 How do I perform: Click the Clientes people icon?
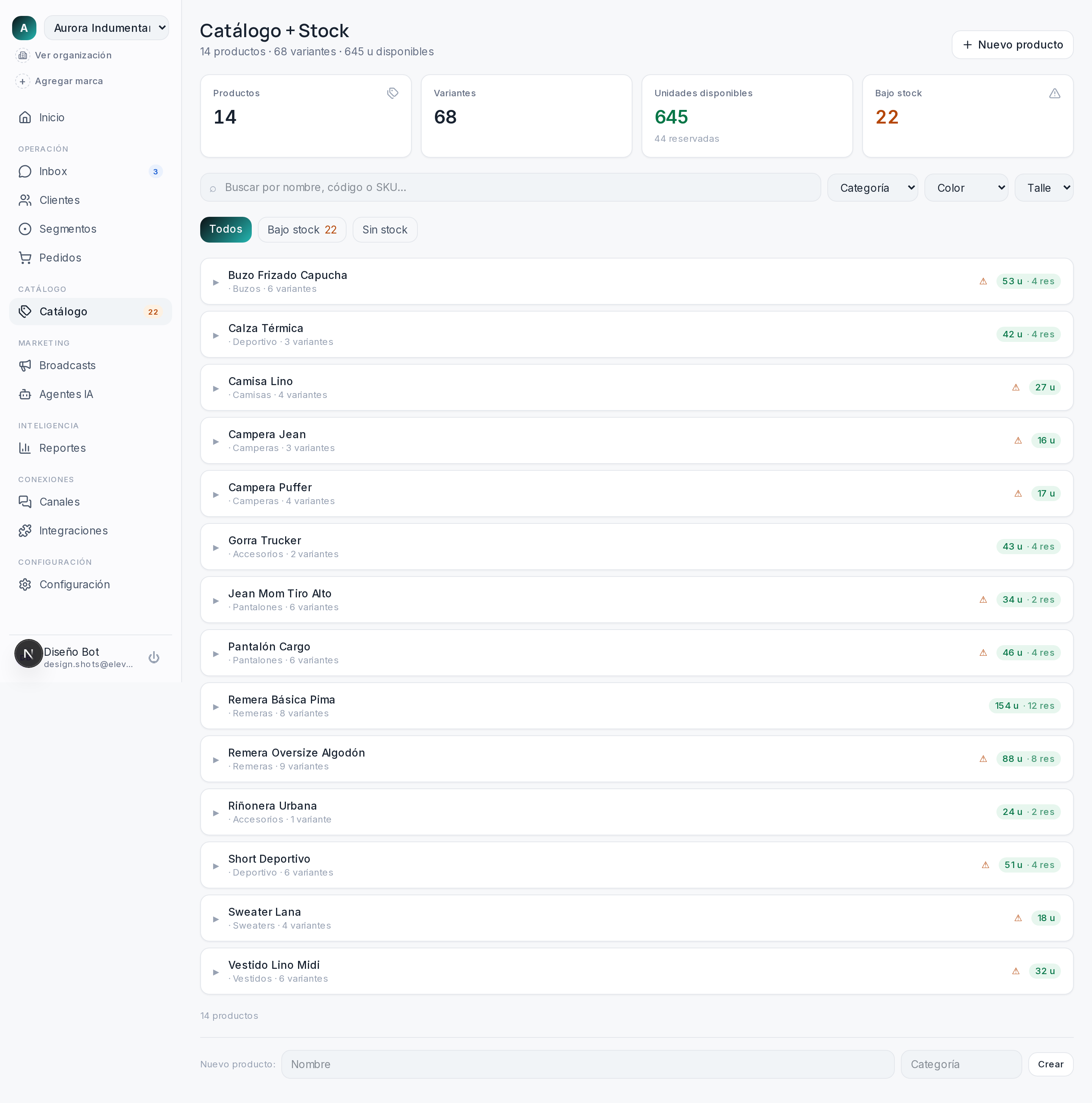tap(25, 201)
